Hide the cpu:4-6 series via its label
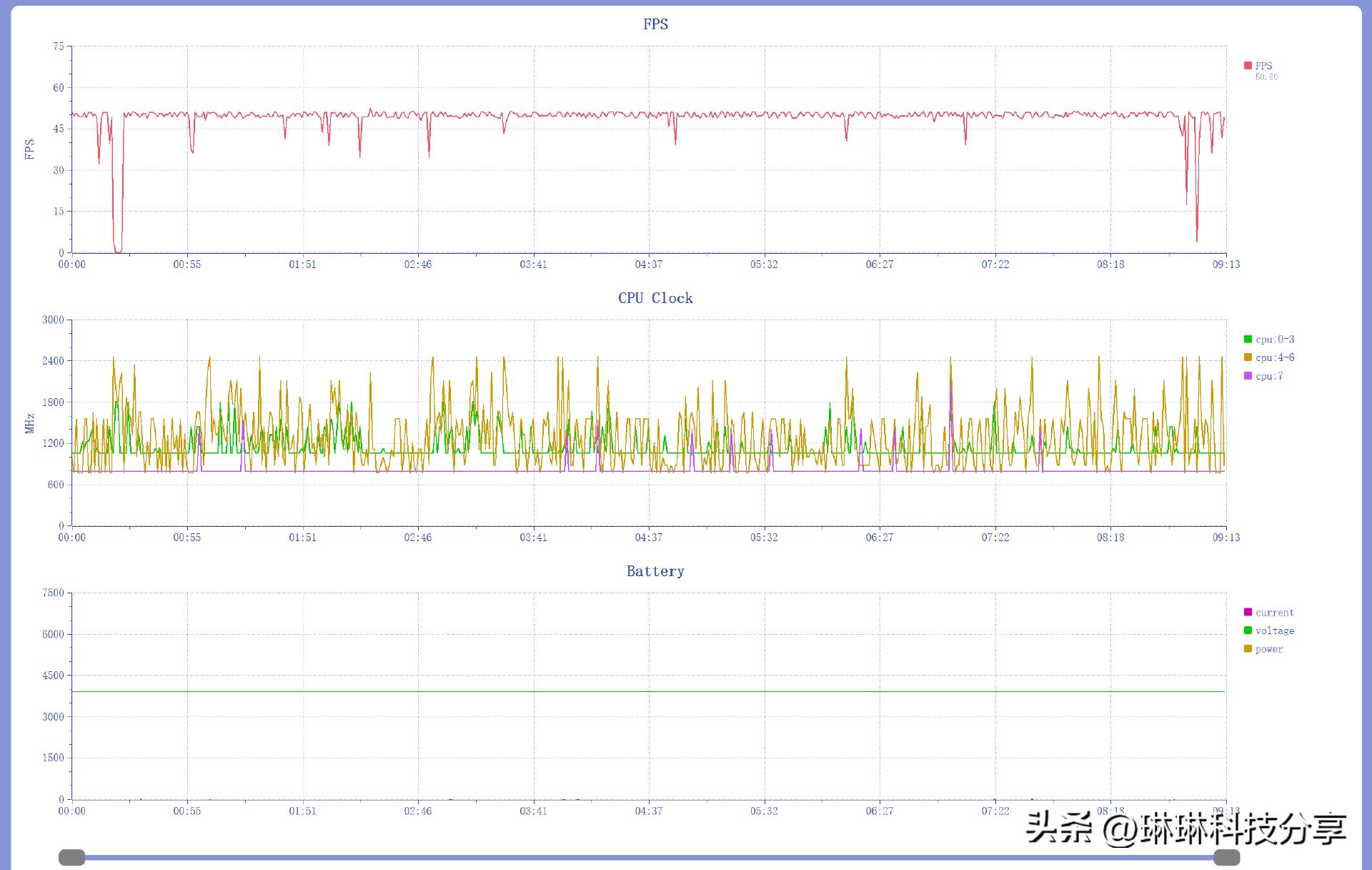Image resolution: width=1372 pixels, height=870 pixels. [x=1275, y=357]
